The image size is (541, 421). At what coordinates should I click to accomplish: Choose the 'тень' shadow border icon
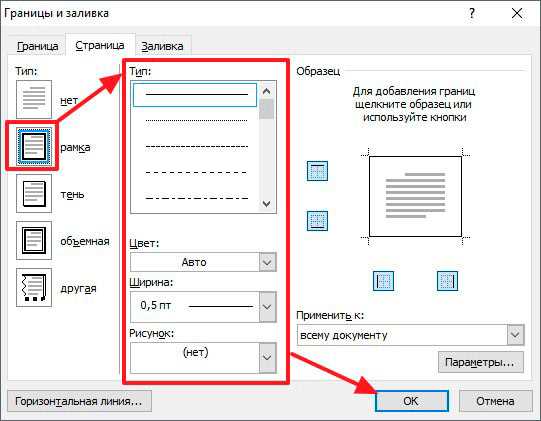click(x=34, y=194)
